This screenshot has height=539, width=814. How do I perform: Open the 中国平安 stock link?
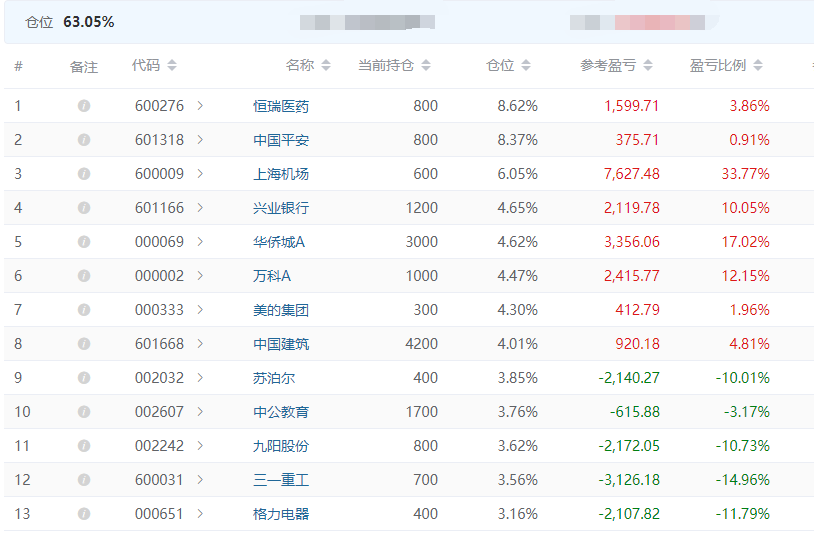281,140
